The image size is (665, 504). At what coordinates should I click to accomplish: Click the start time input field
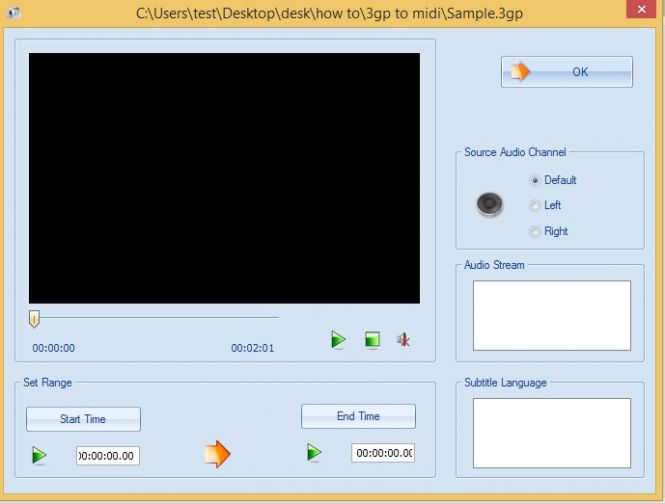coord(108,456)
